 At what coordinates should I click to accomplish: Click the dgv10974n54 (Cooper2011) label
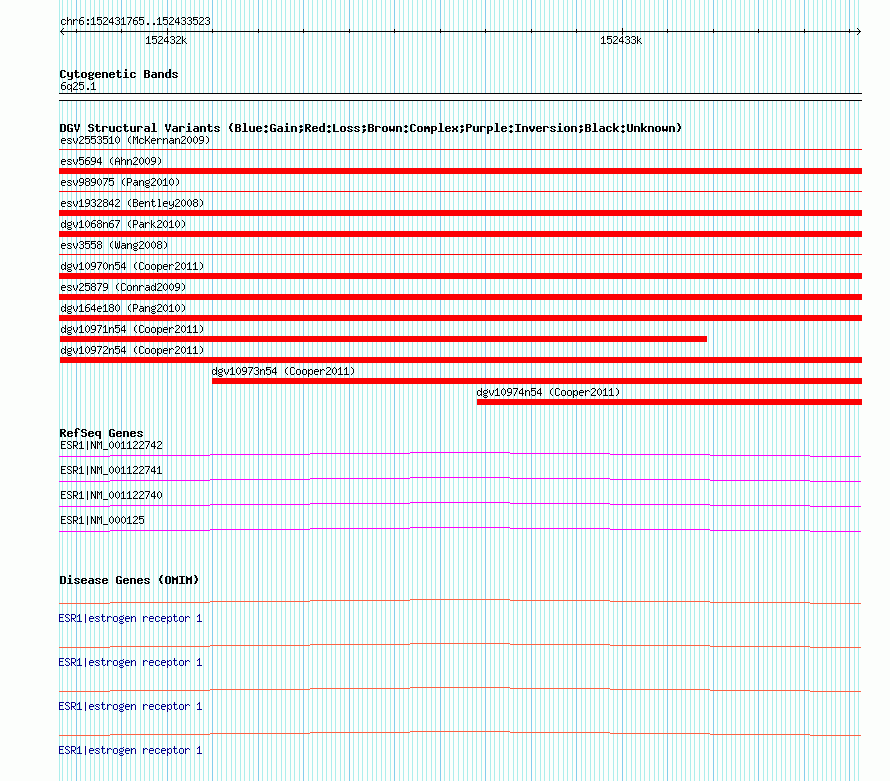tap(548, 392)
